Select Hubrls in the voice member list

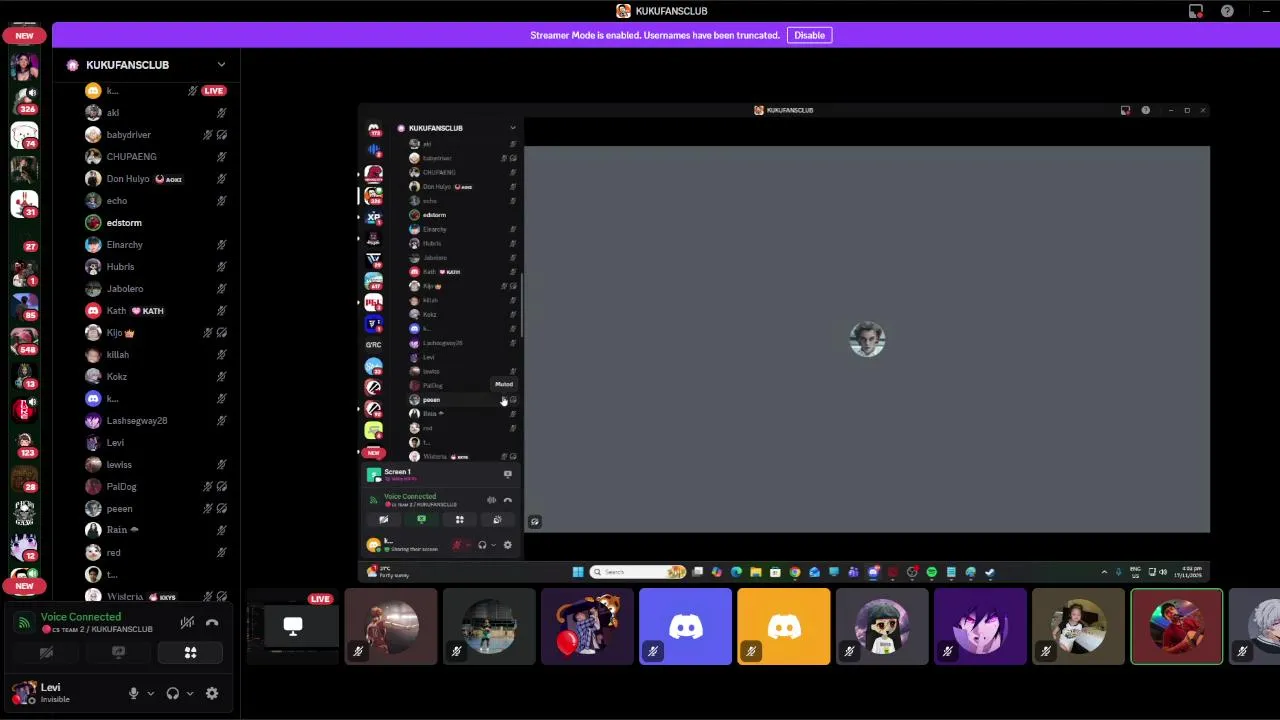point(155,267)
